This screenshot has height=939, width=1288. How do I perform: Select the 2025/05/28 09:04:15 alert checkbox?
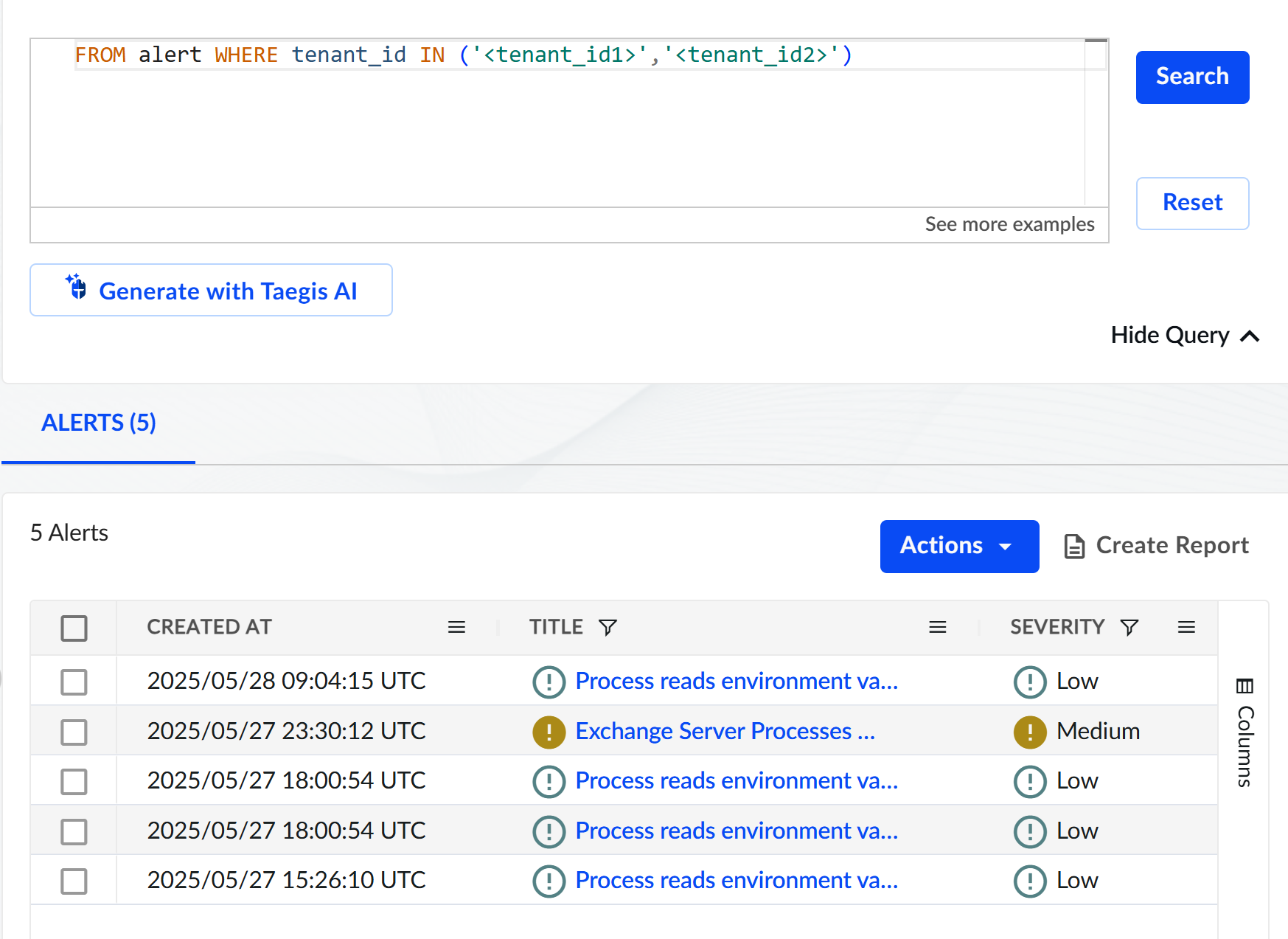(x=74, y=682)
